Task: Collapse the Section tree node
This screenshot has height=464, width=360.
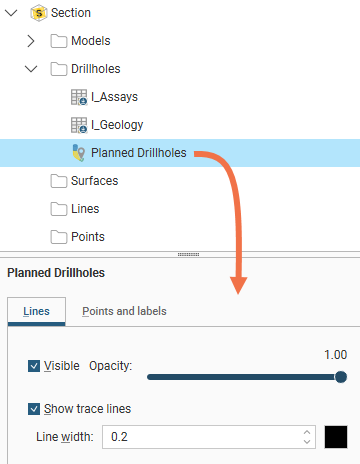Action: [11, 13]
